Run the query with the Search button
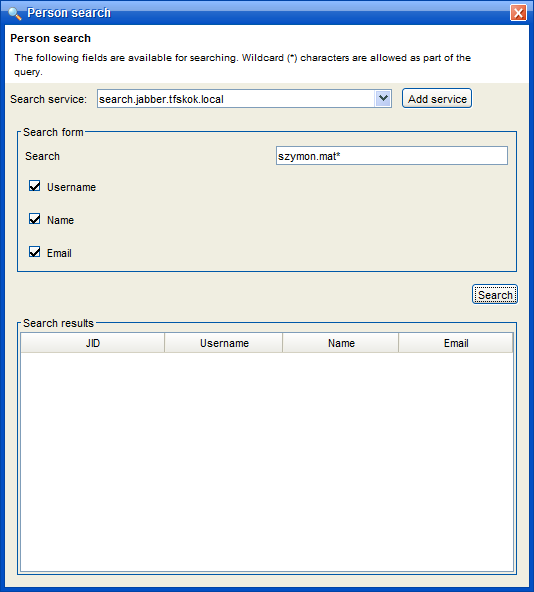Viewport: 534px width, 592px height. click(495, 294)
